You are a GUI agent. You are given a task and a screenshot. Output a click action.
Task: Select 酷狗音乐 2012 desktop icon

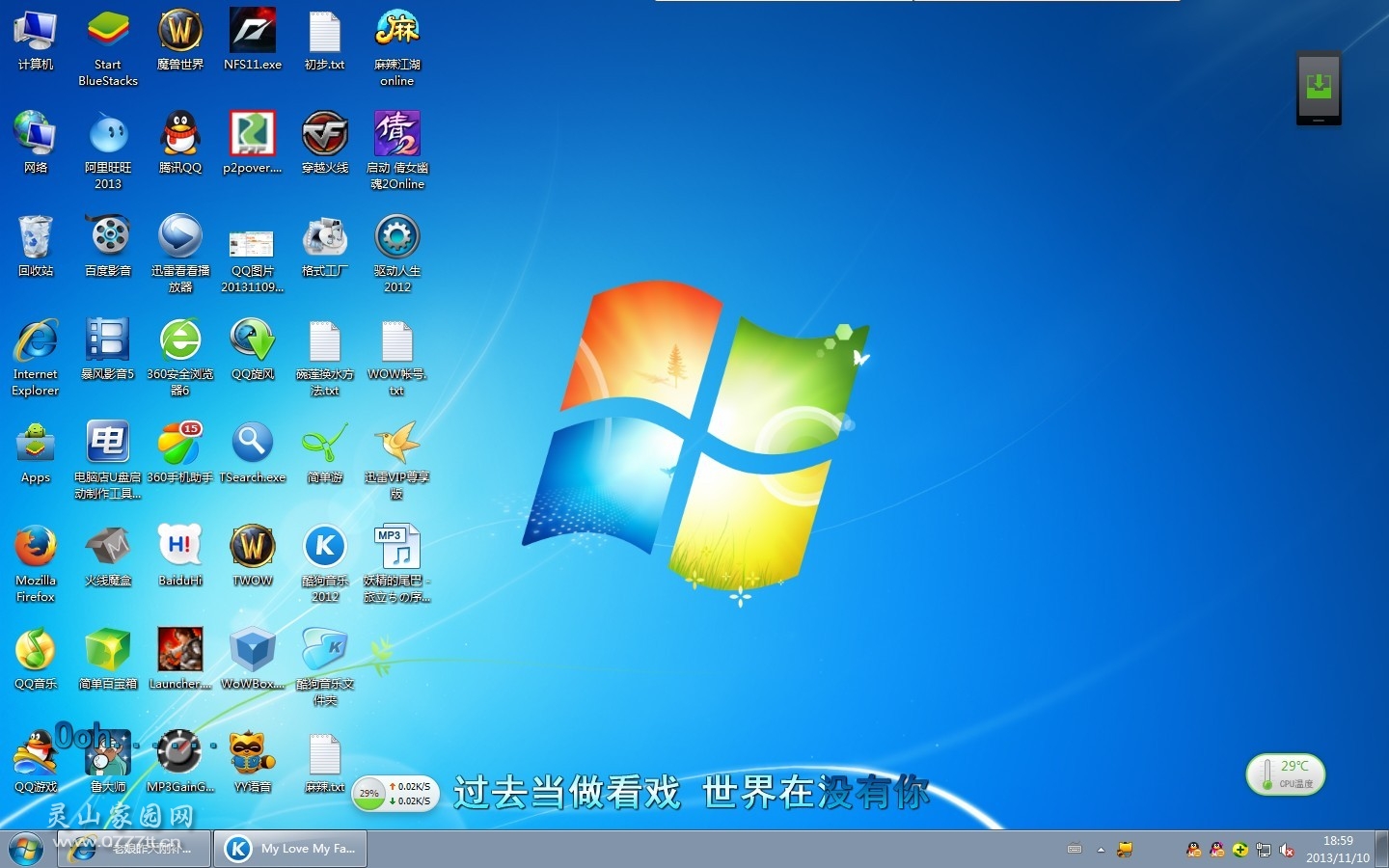(x=325, y=564)
